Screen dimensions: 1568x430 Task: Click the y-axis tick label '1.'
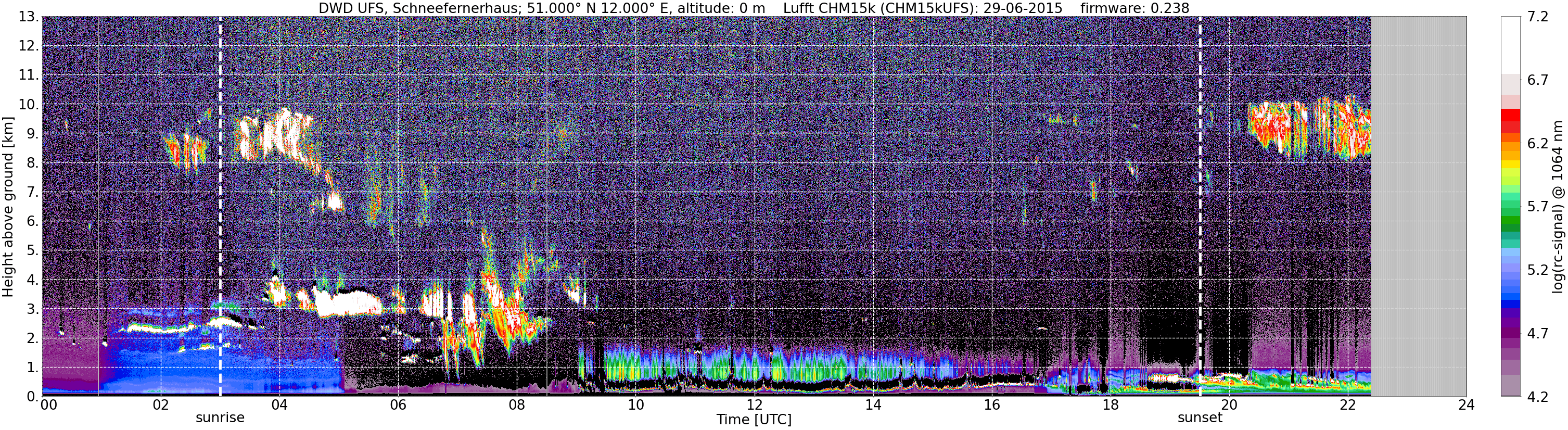click(x=33, y=368)
